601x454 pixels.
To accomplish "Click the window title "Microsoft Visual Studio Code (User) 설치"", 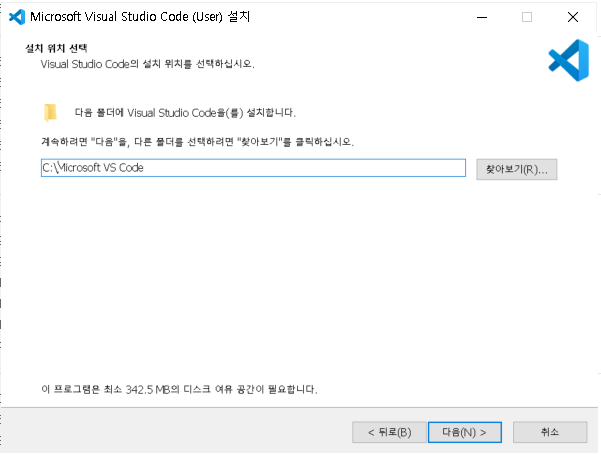I will [x=140, y=17].
